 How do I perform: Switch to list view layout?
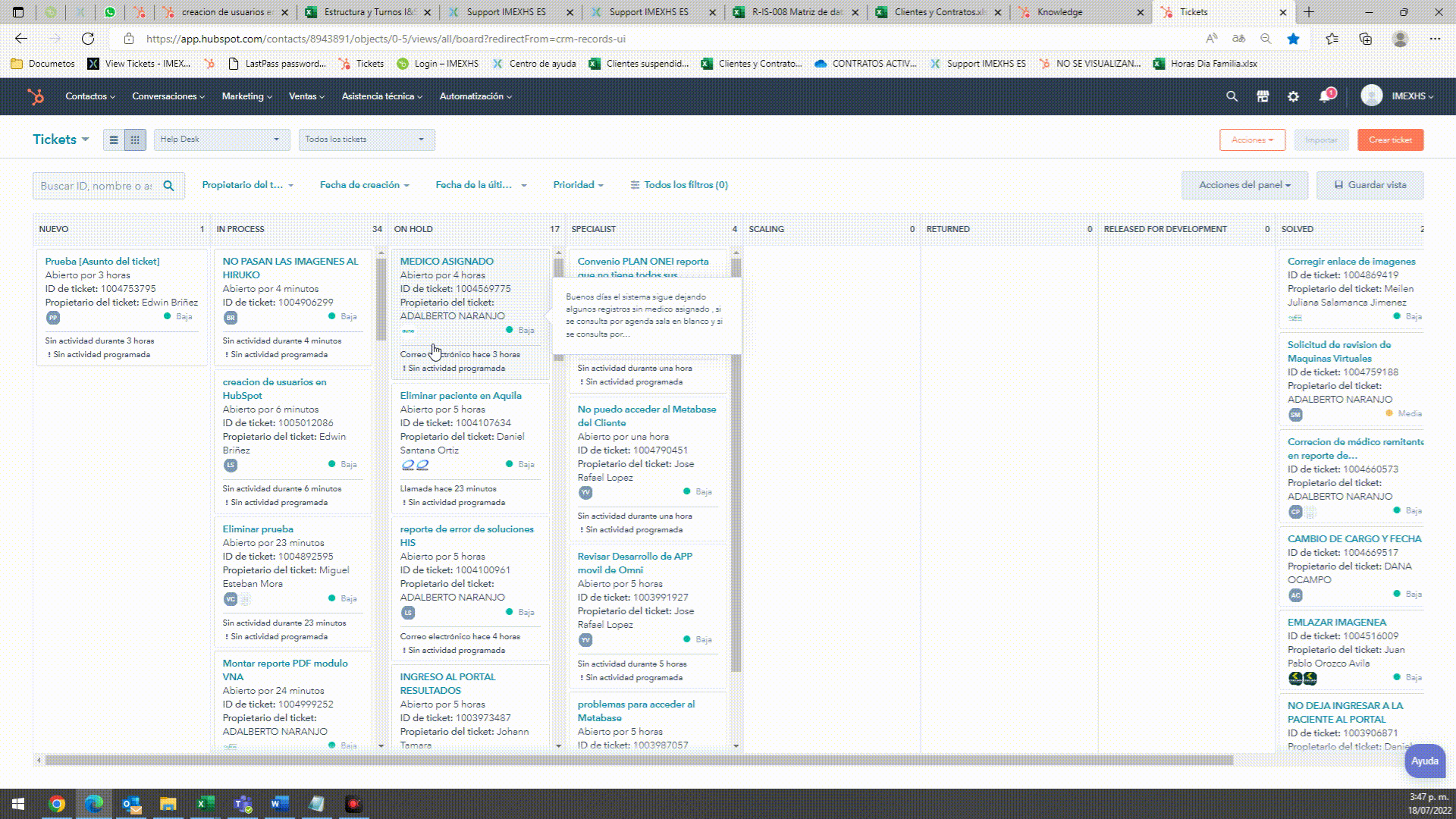tap(114, 140)
